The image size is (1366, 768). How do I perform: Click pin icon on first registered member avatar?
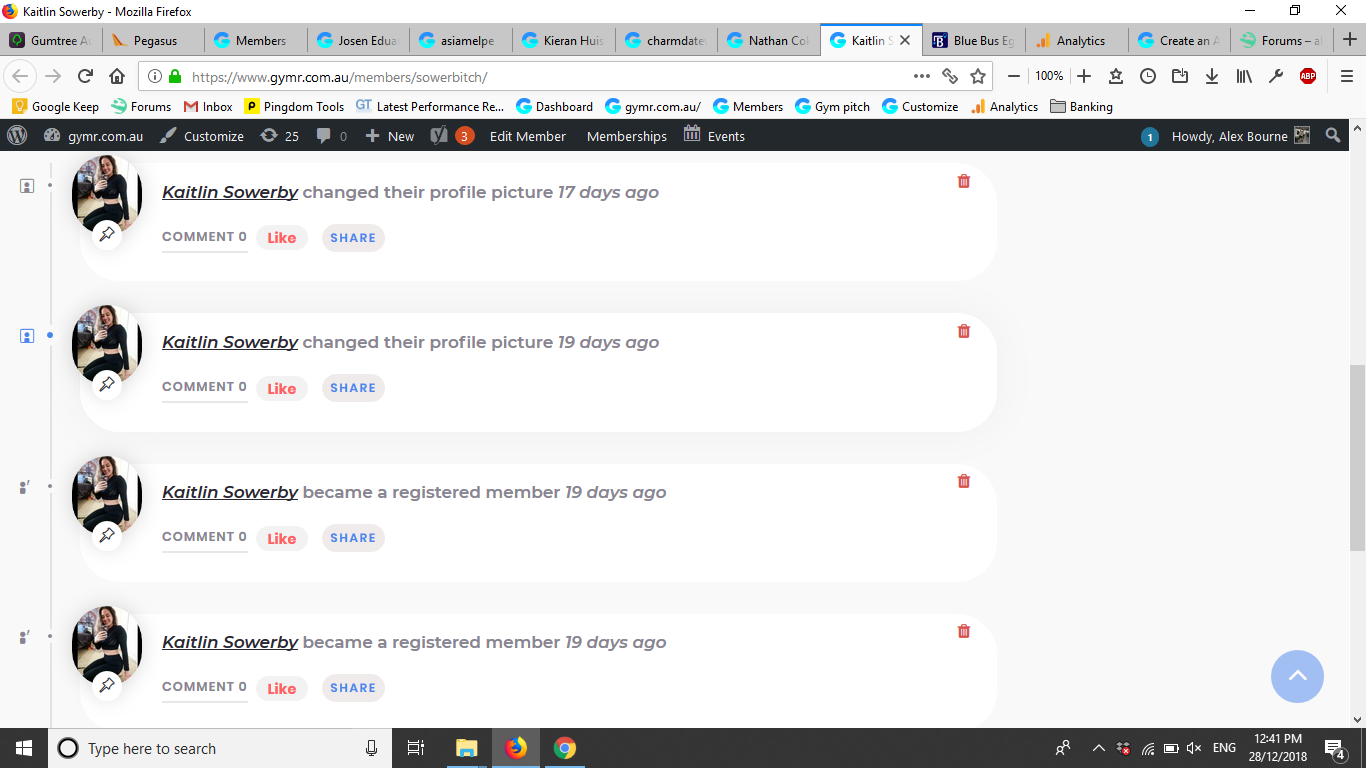pyautogui.click(x=107, y=535)
